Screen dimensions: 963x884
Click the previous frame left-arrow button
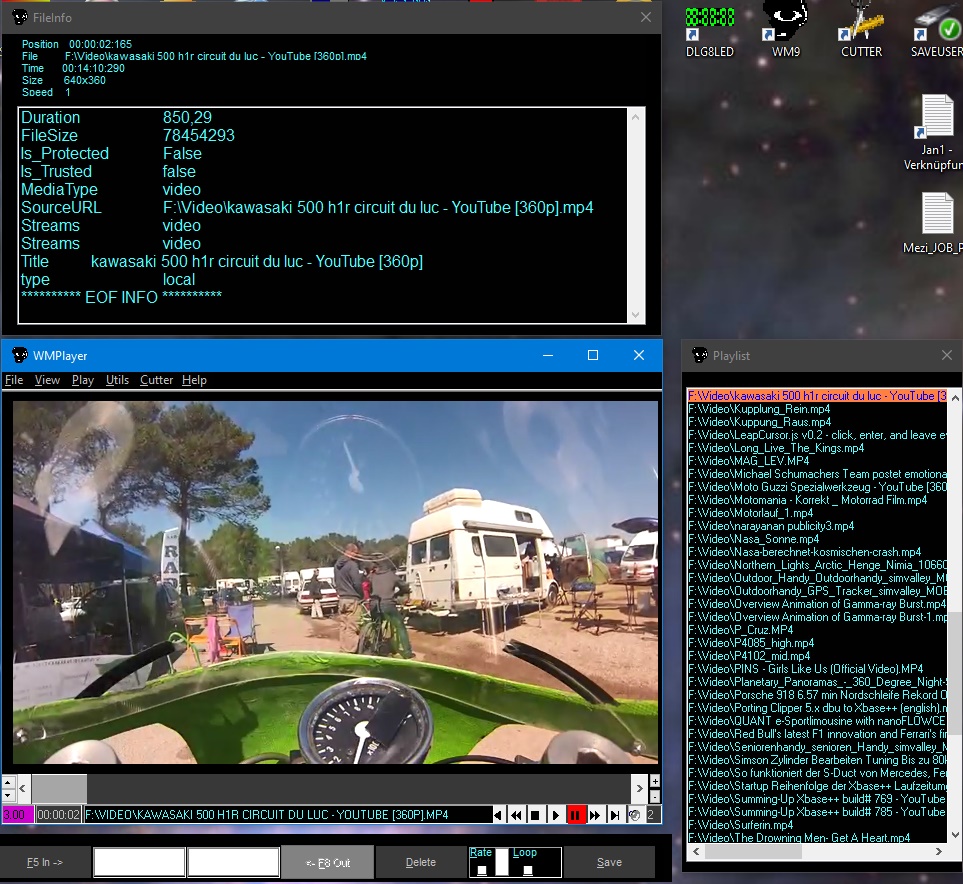[498, 815]
